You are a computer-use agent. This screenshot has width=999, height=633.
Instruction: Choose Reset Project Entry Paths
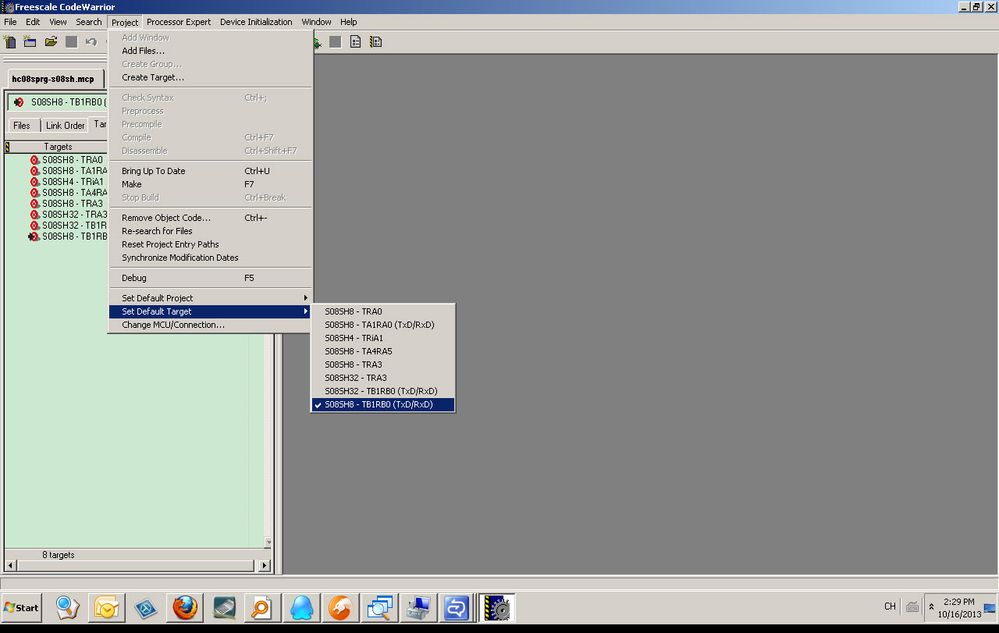[210, 245]
